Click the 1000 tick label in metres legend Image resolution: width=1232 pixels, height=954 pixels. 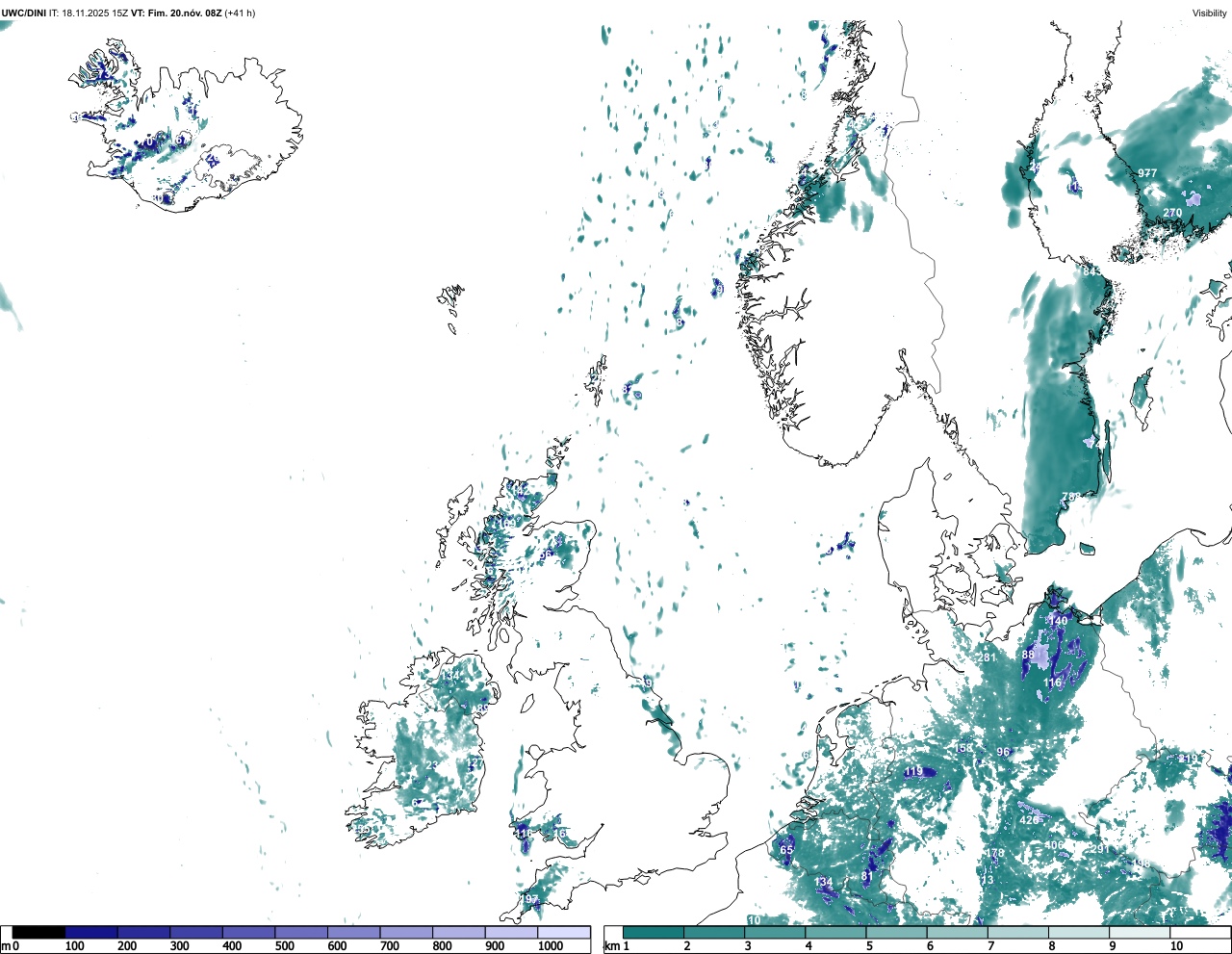click(551, 946)
